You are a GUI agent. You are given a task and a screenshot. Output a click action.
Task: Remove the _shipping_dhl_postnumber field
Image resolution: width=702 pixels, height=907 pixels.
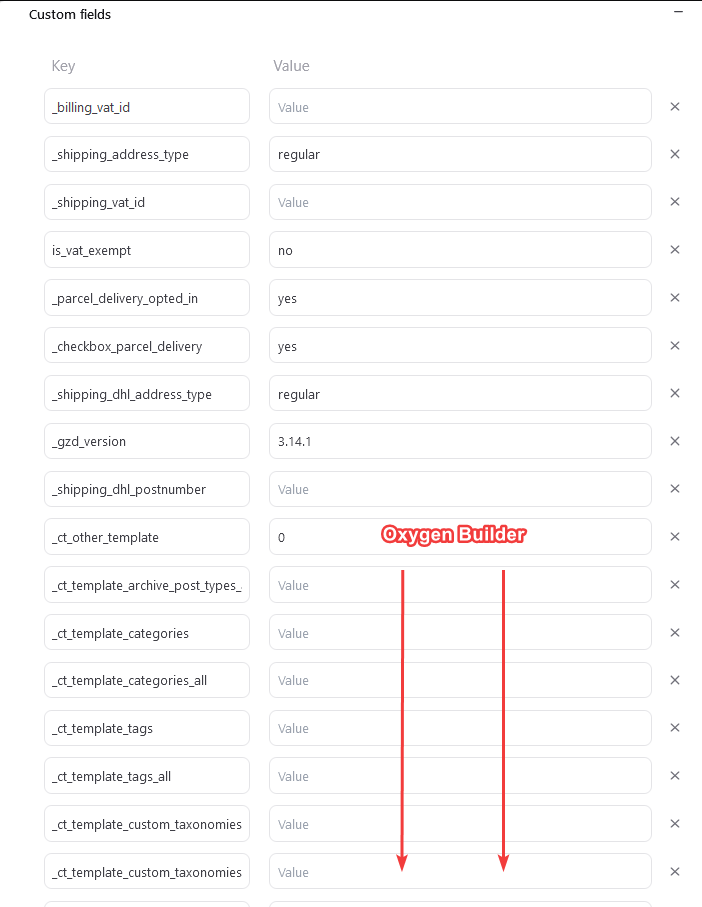coord(675,489)
